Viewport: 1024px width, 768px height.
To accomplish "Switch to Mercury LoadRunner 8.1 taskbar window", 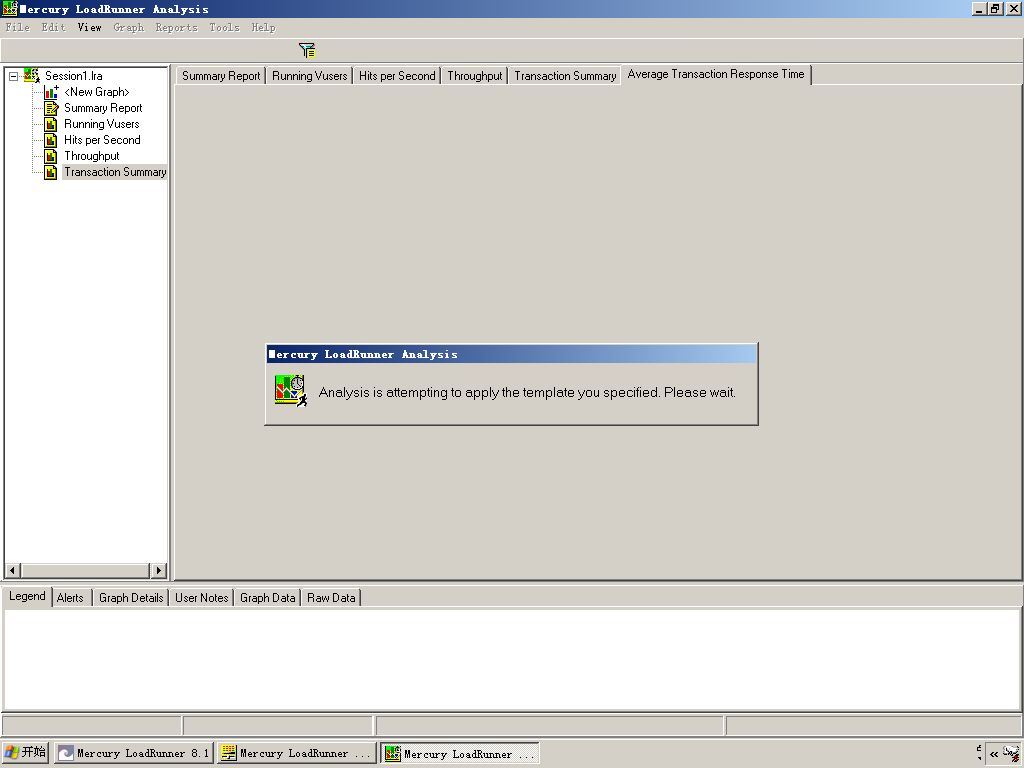I will (x=134, y=753).
